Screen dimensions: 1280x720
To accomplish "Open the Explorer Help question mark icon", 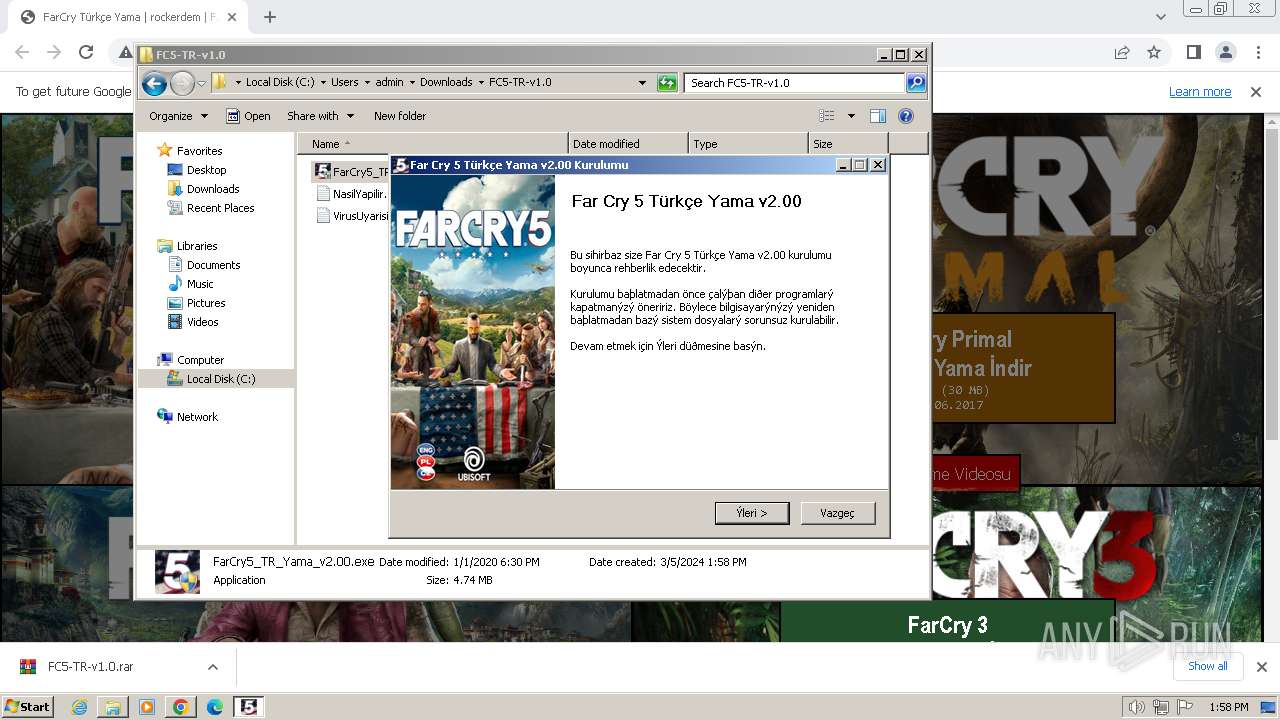I will coord(906,116).
